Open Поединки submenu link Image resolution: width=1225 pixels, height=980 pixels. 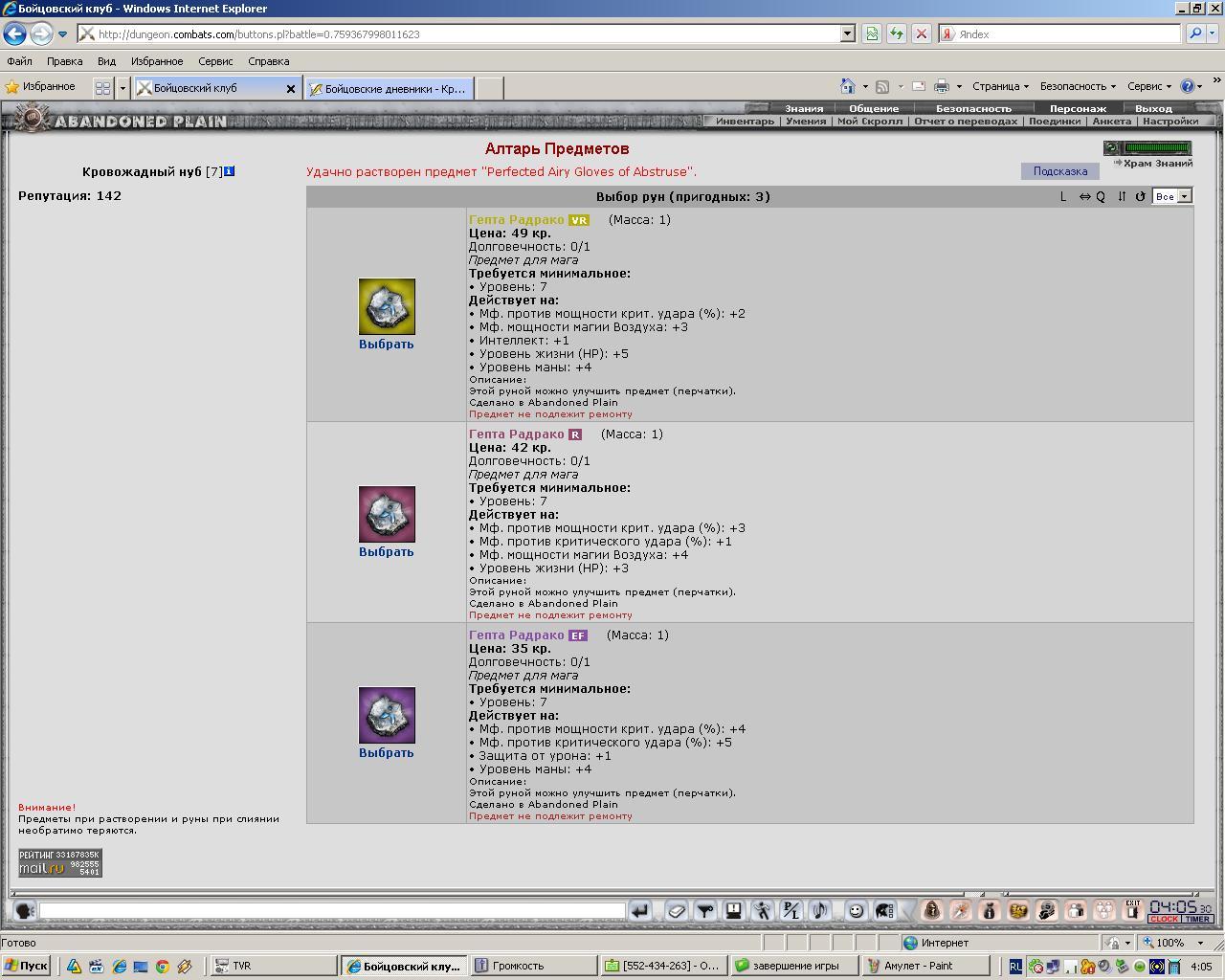(x=1055, y=122)
